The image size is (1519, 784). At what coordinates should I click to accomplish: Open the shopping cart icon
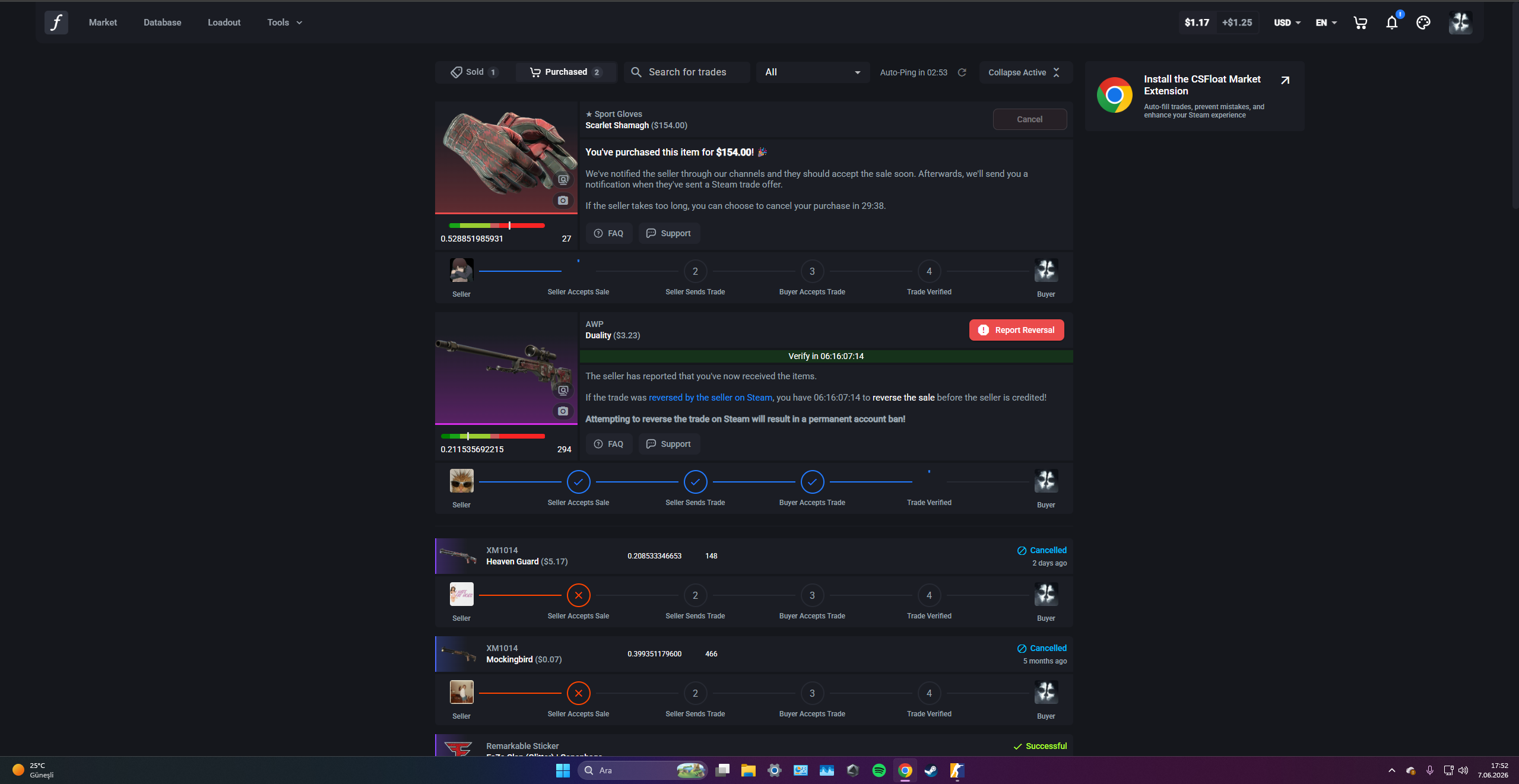[1360, 23]
